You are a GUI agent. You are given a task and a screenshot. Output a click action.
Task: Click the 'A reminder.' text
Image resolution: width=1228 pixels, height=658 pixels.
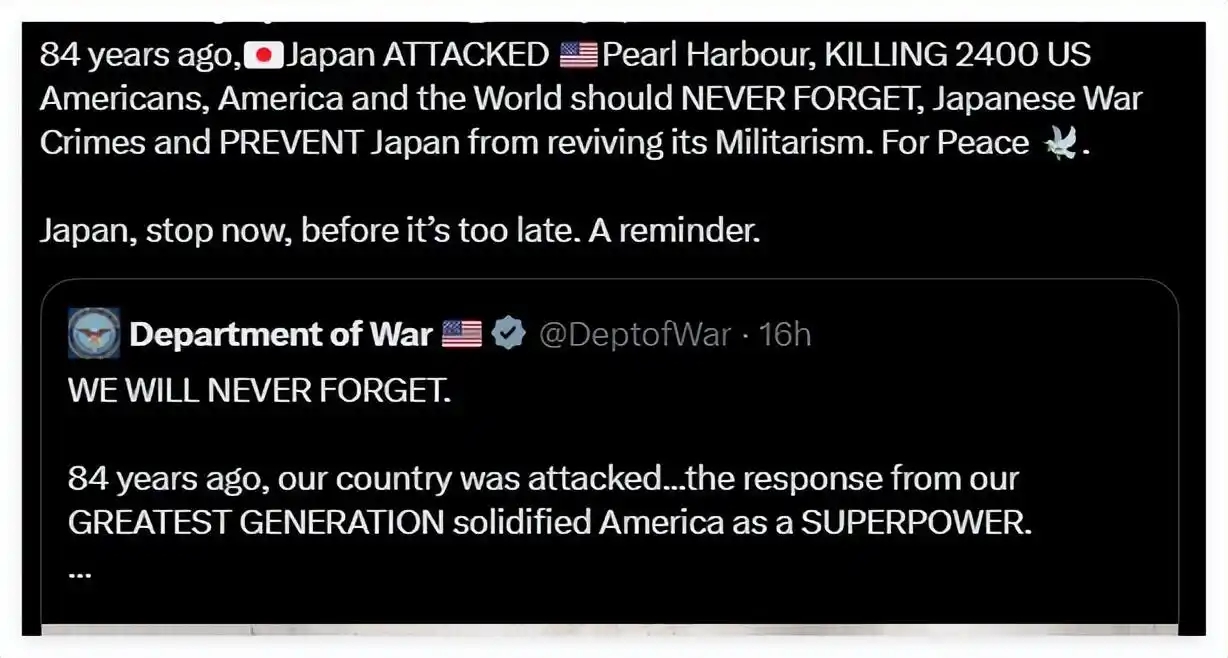click(674, 231)
